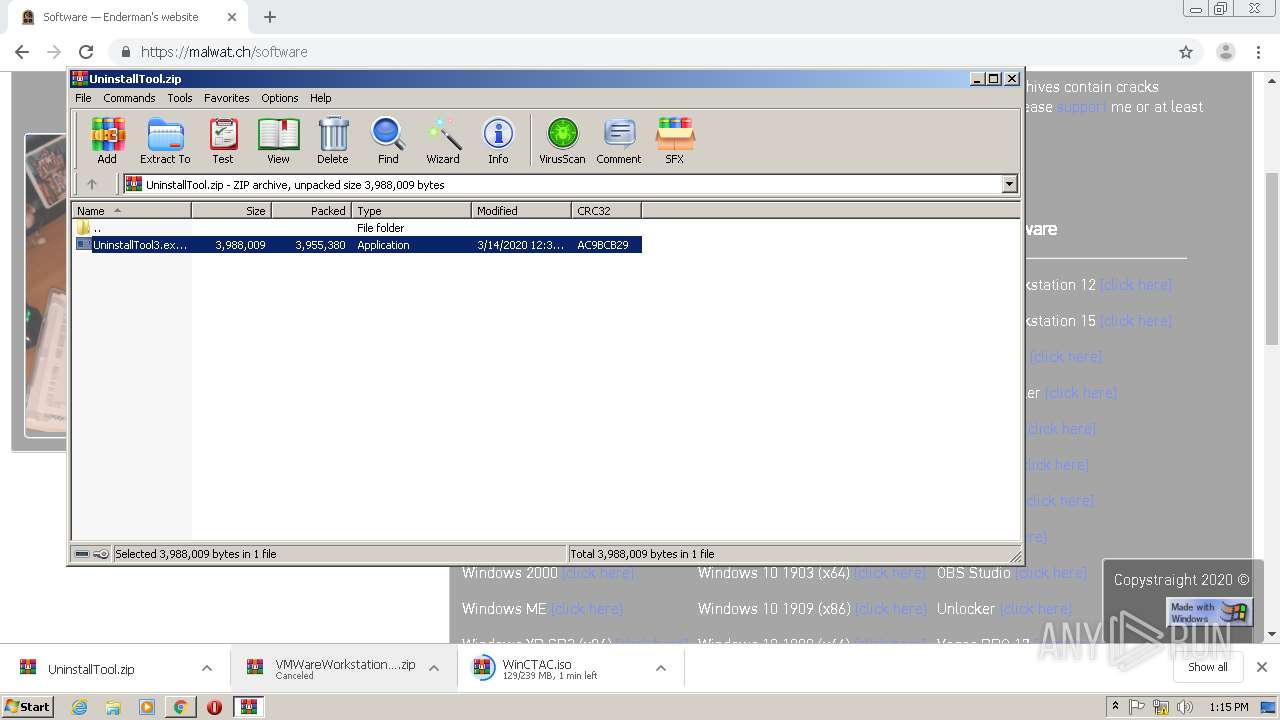
Task: Show archive Info
Action: click(x=498, y=140)
